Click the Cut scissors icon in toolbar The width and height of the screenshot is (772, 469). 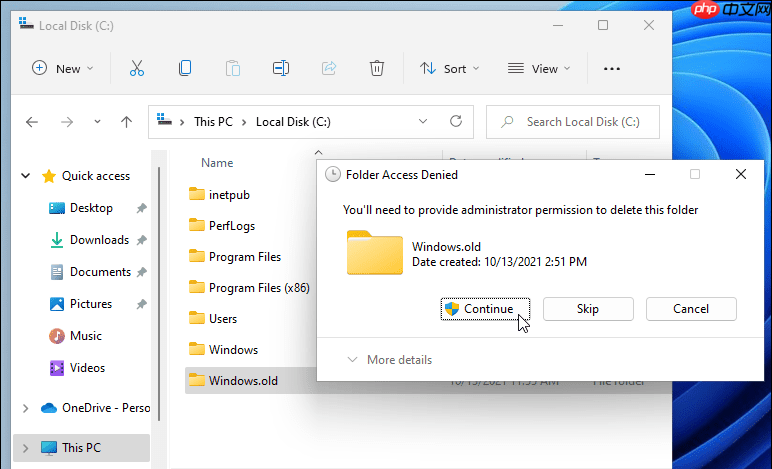coord(137,68)
